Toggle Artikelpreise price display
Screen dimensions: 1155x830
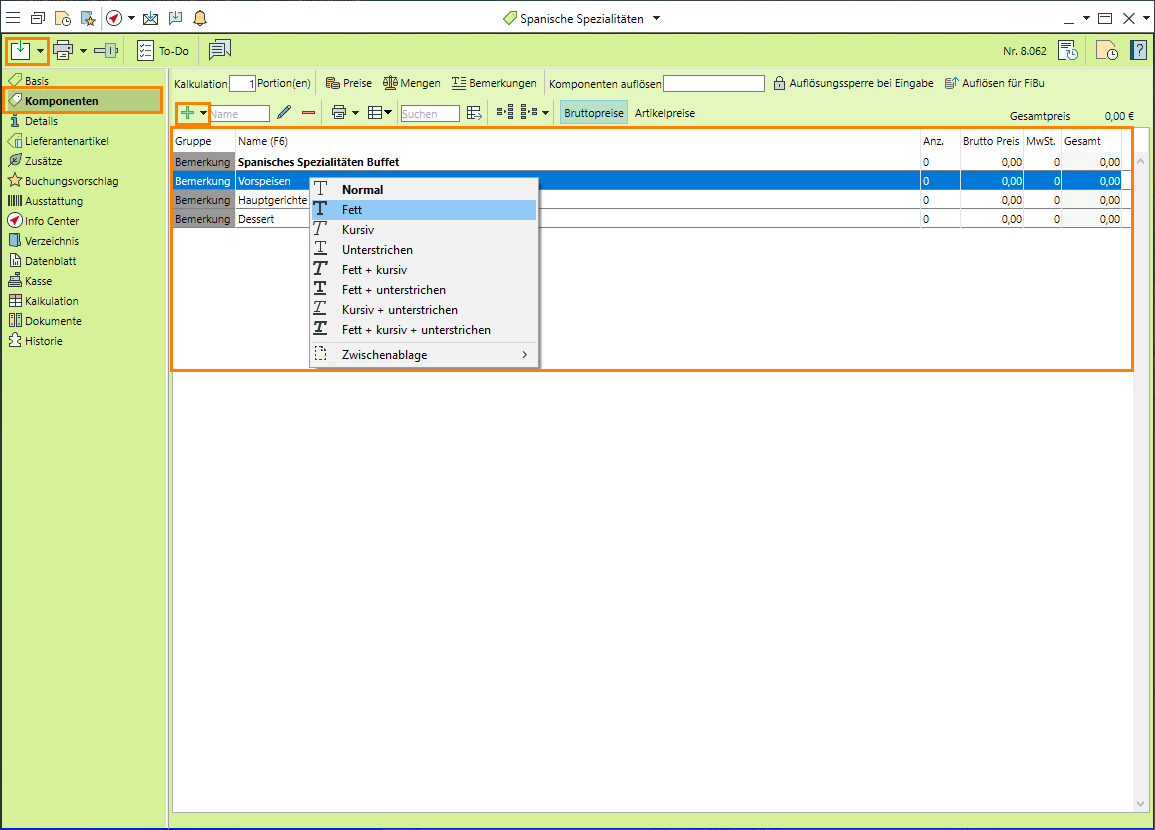pos(665,113)
